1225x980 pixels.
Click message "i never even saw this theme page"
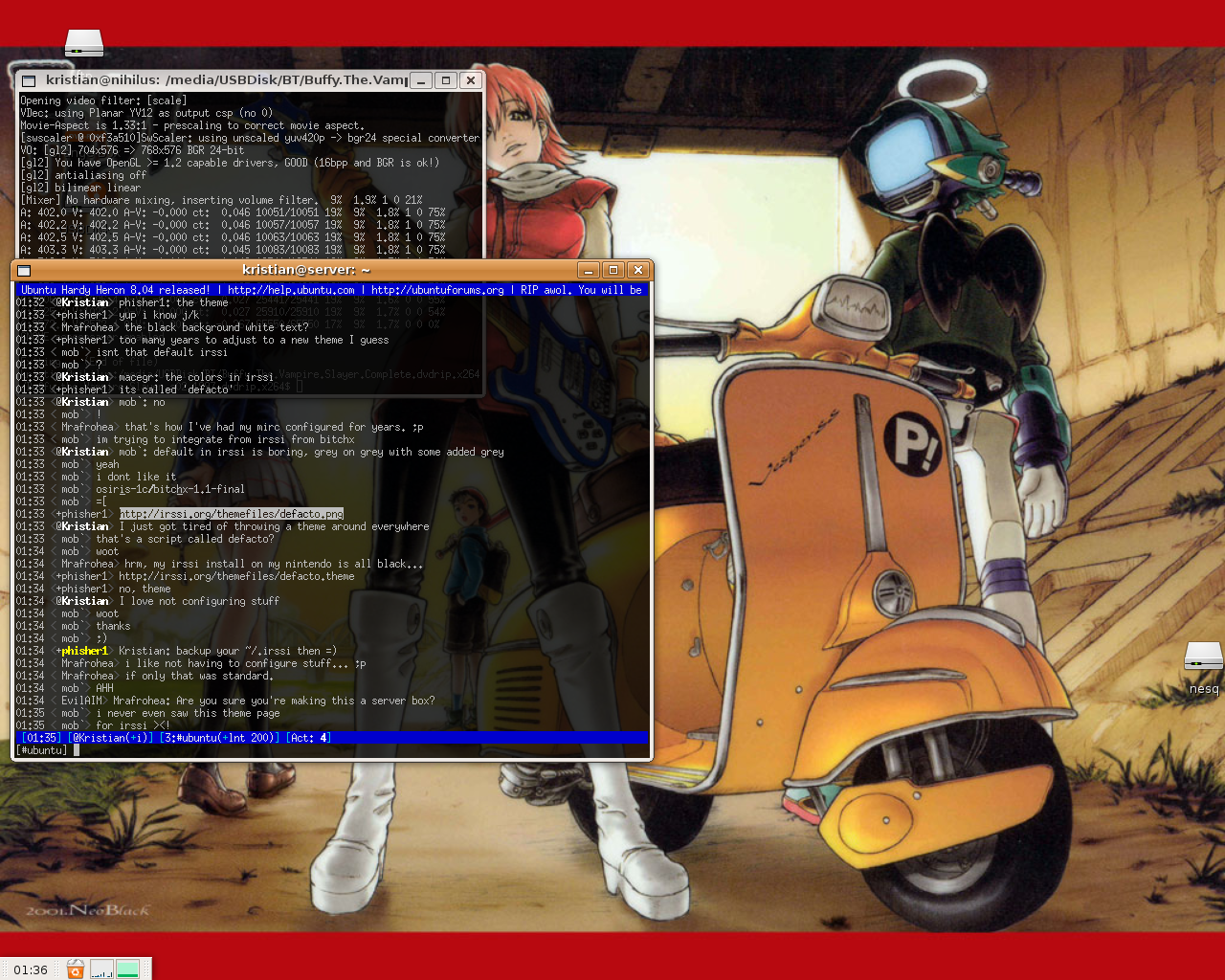188,713
